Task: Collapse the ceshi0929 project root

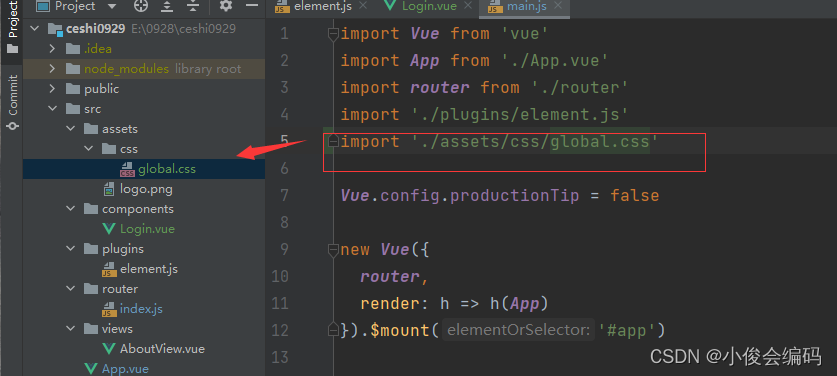Action: point(35,29)
